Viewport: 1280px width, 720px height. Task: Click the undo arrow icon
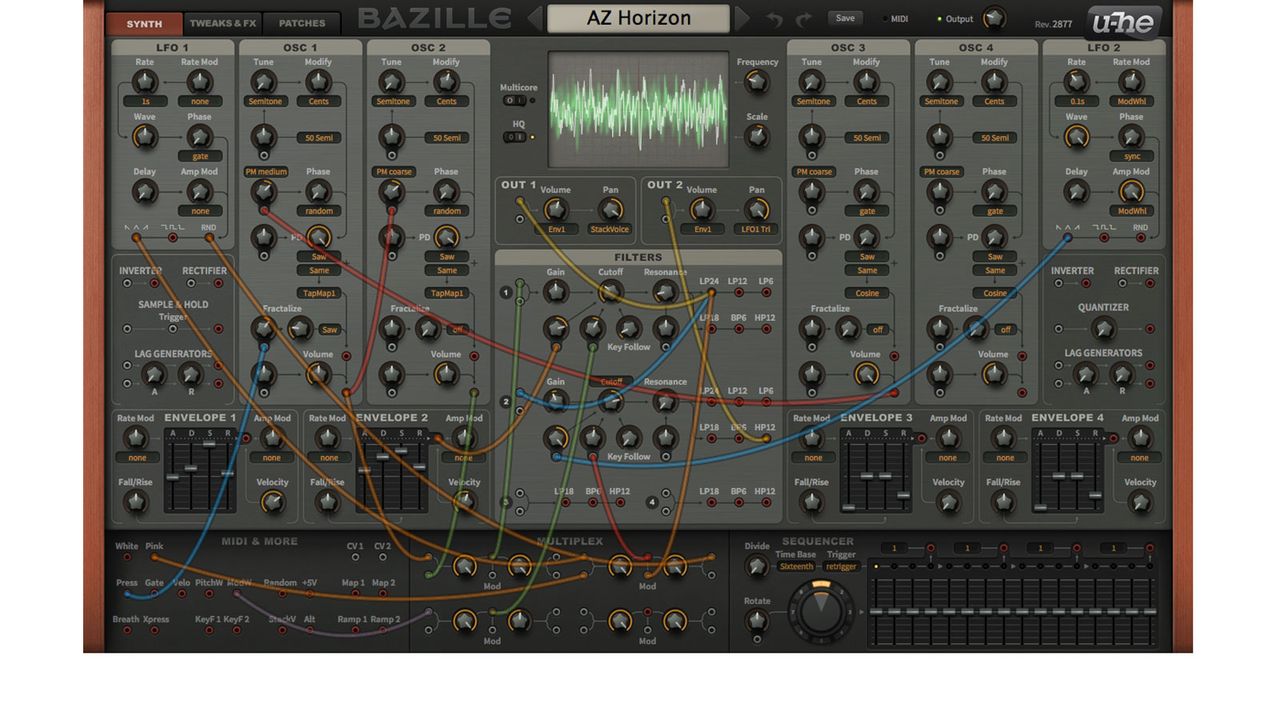(775, 19)
